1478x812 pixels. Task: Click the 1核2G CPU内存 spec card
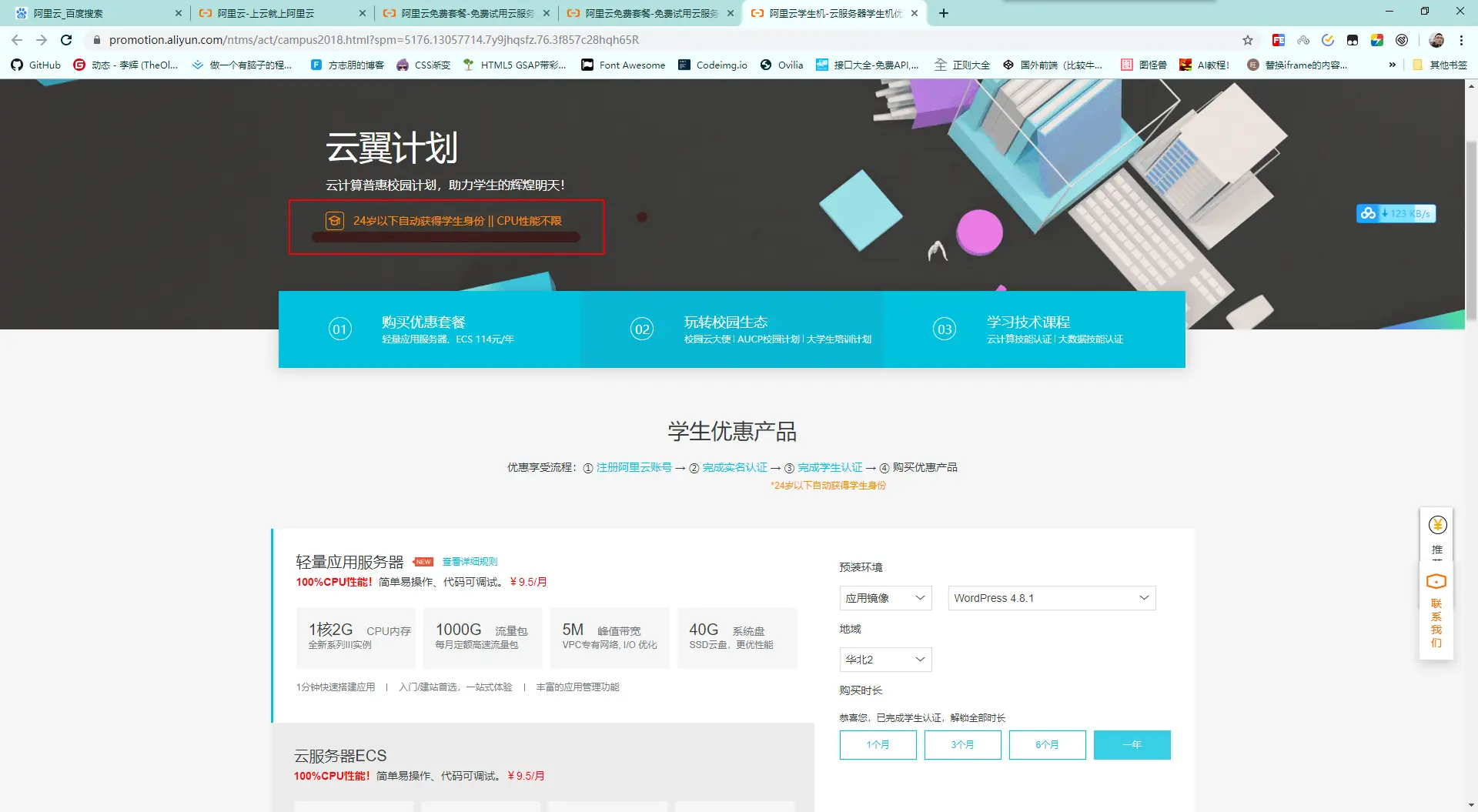pos(356,638)
